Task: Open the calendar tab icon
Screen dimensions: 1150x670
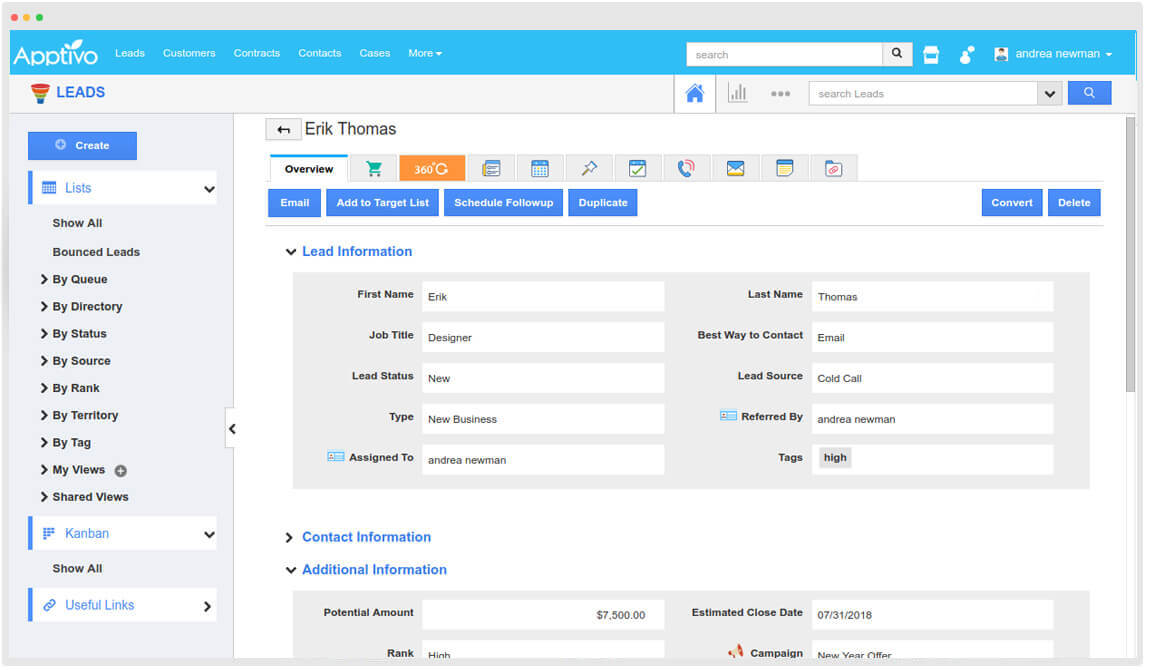Action: point(540,169)
